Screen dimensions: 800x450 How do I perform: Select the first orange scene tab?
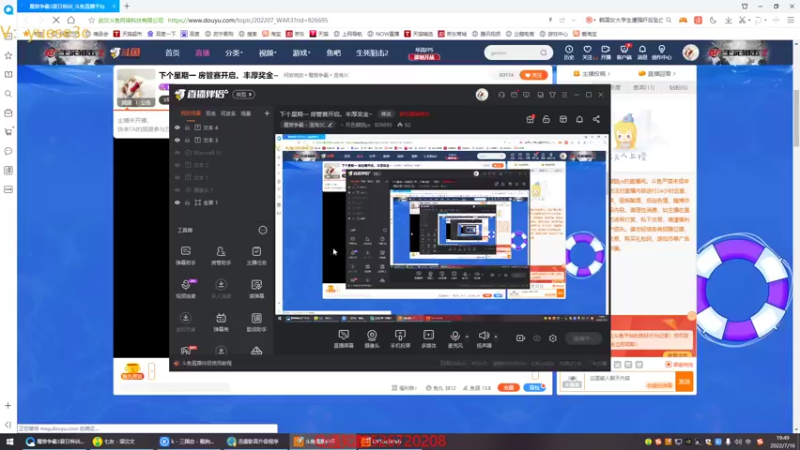190,113
